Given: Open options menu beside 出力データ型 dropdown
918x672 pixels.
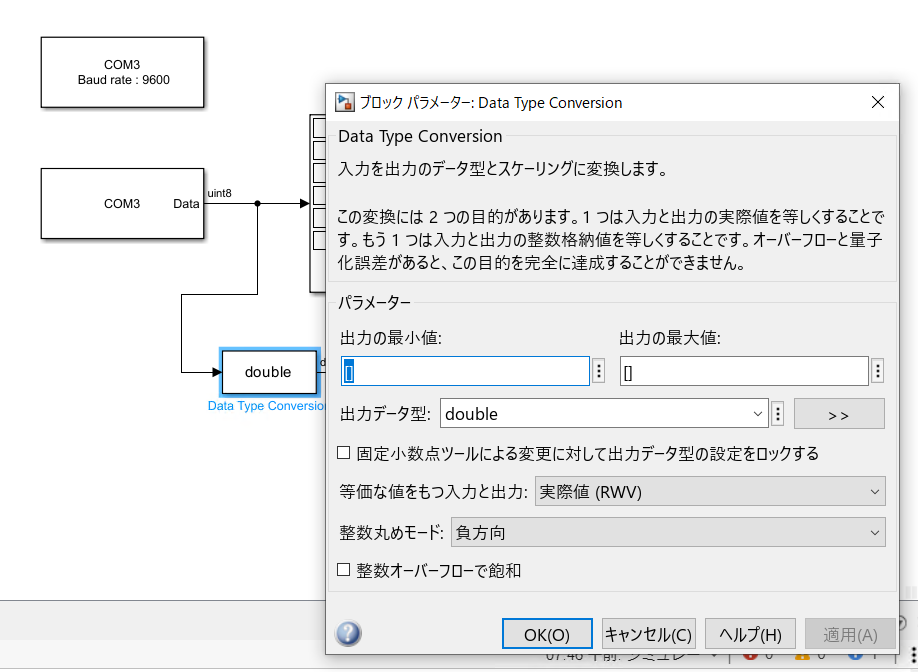Looking at the screenshot, I should (777, 414).
